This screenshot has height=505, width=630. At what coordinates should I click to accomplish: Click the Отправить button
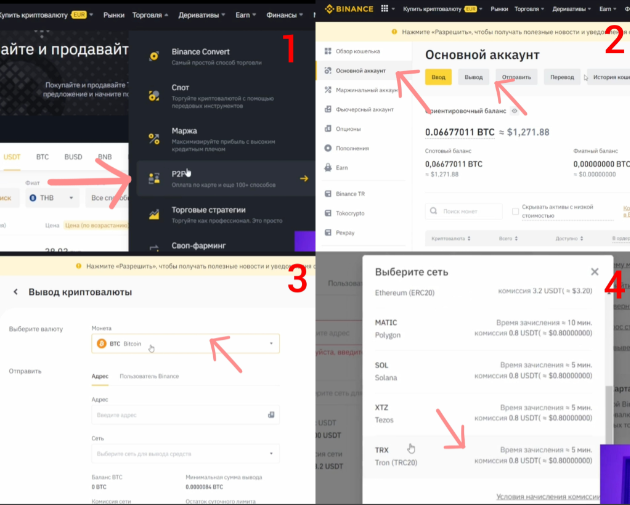(516, 77)
